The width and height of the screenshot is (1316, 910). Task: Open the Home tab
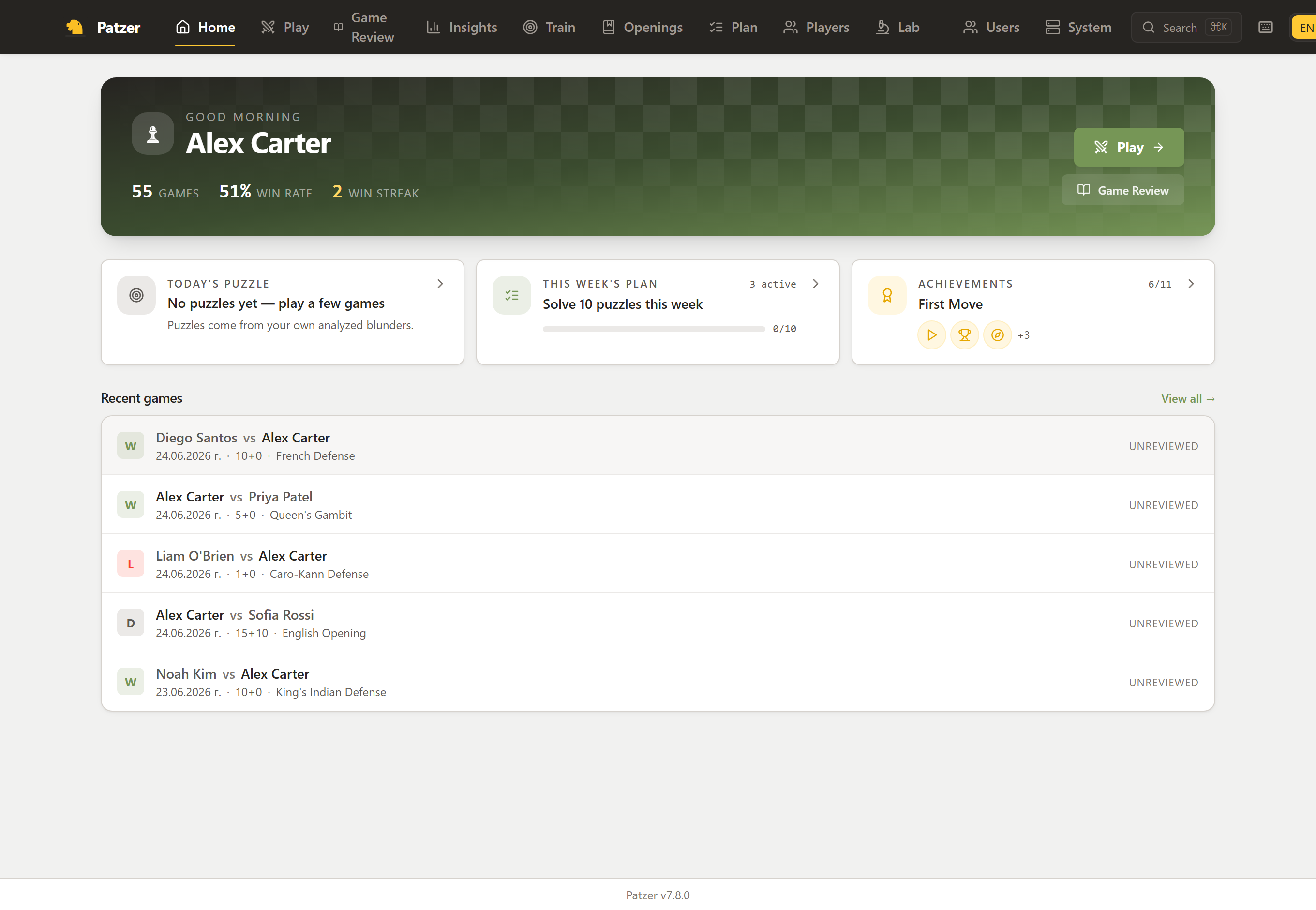tap(205, 27)
